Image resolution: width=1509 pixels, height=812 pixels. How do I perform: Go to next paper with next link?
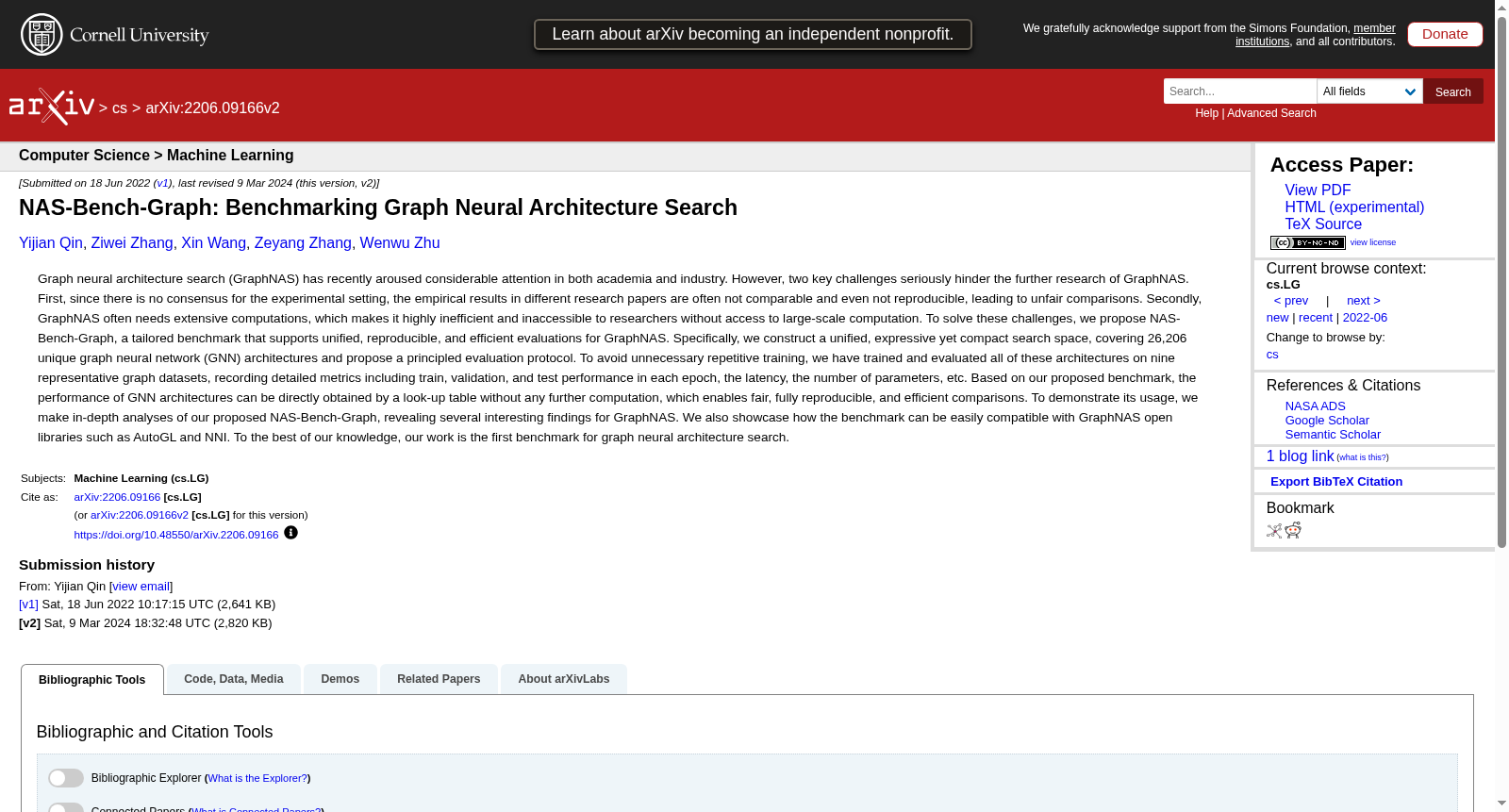point(1363,301)
